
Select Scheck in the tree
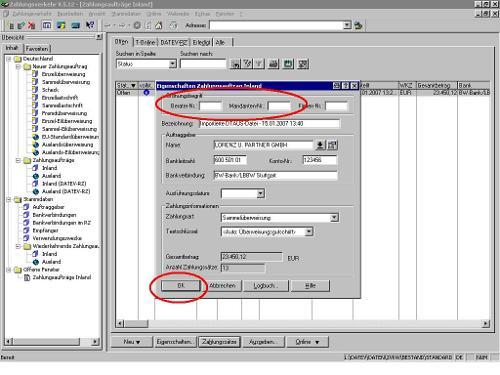pyautogui.click(x=50, y=90)
